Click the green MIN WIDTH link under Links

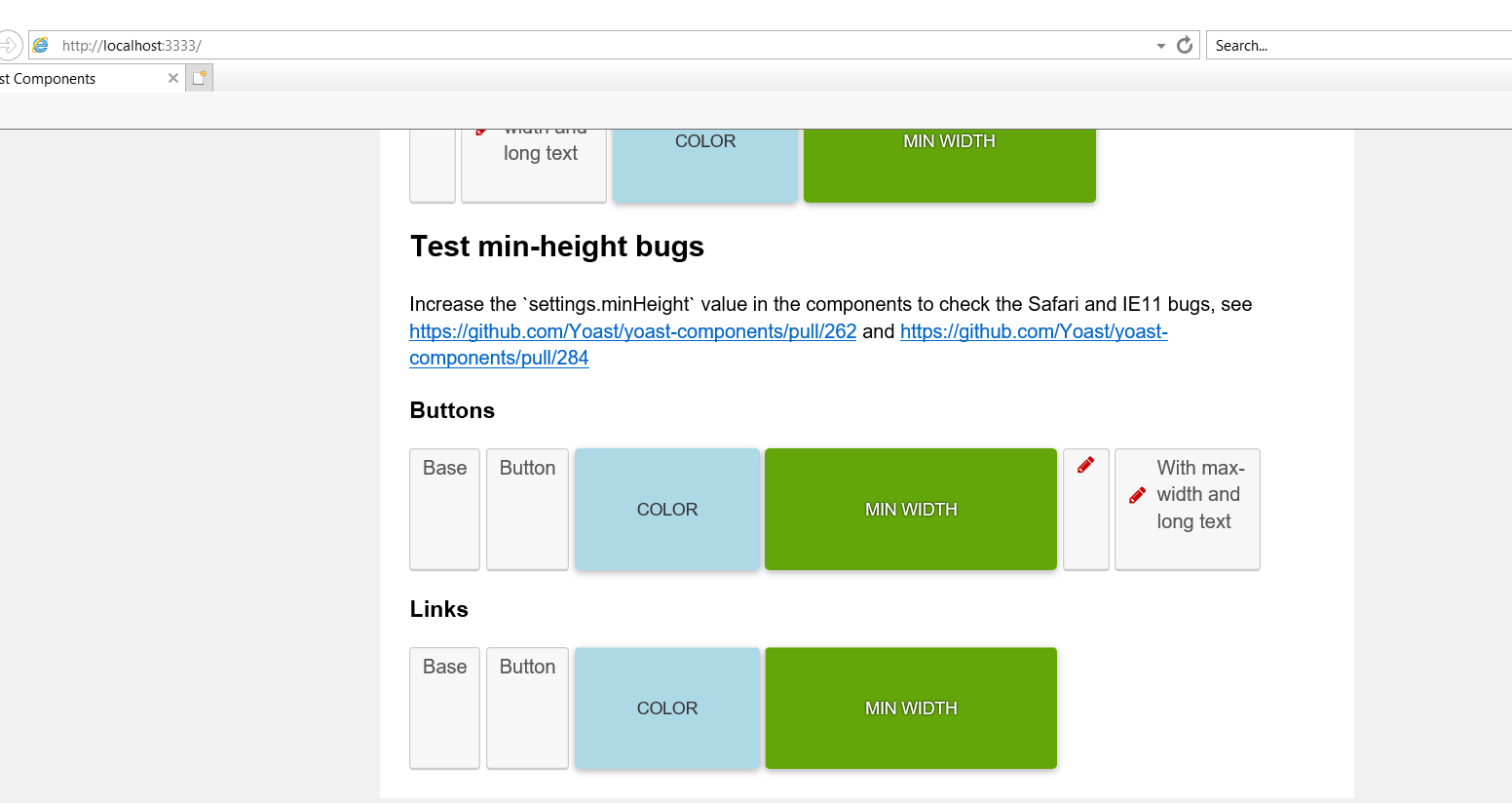click(x=911, y=707)
